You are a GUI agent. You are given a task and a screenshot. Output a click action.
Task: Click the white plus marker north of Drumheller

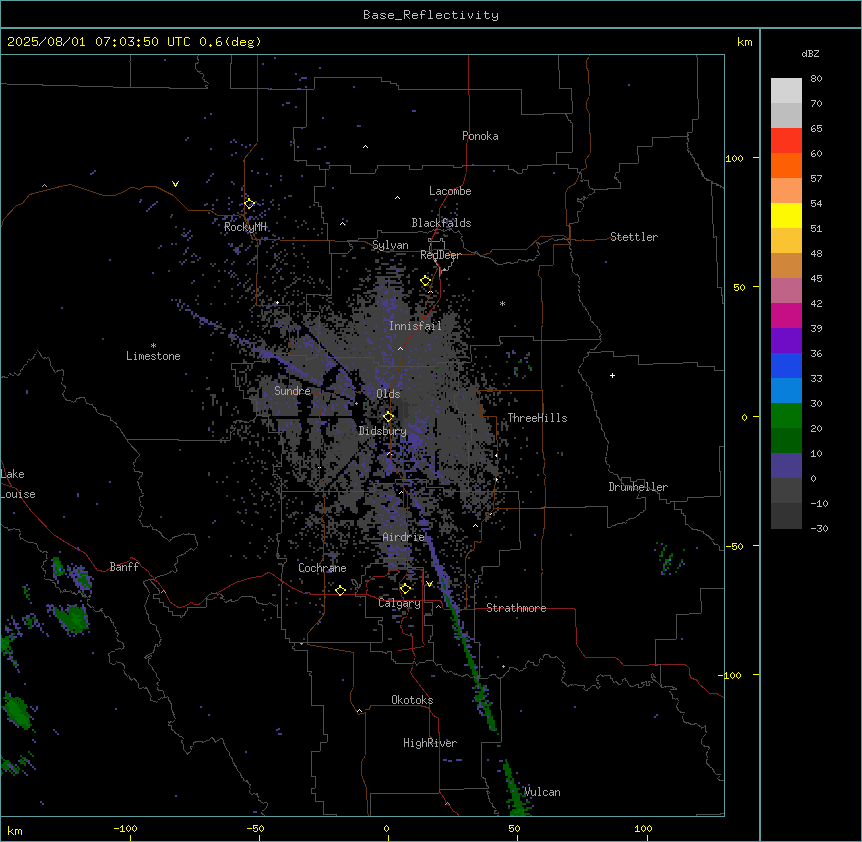(612, 375)
